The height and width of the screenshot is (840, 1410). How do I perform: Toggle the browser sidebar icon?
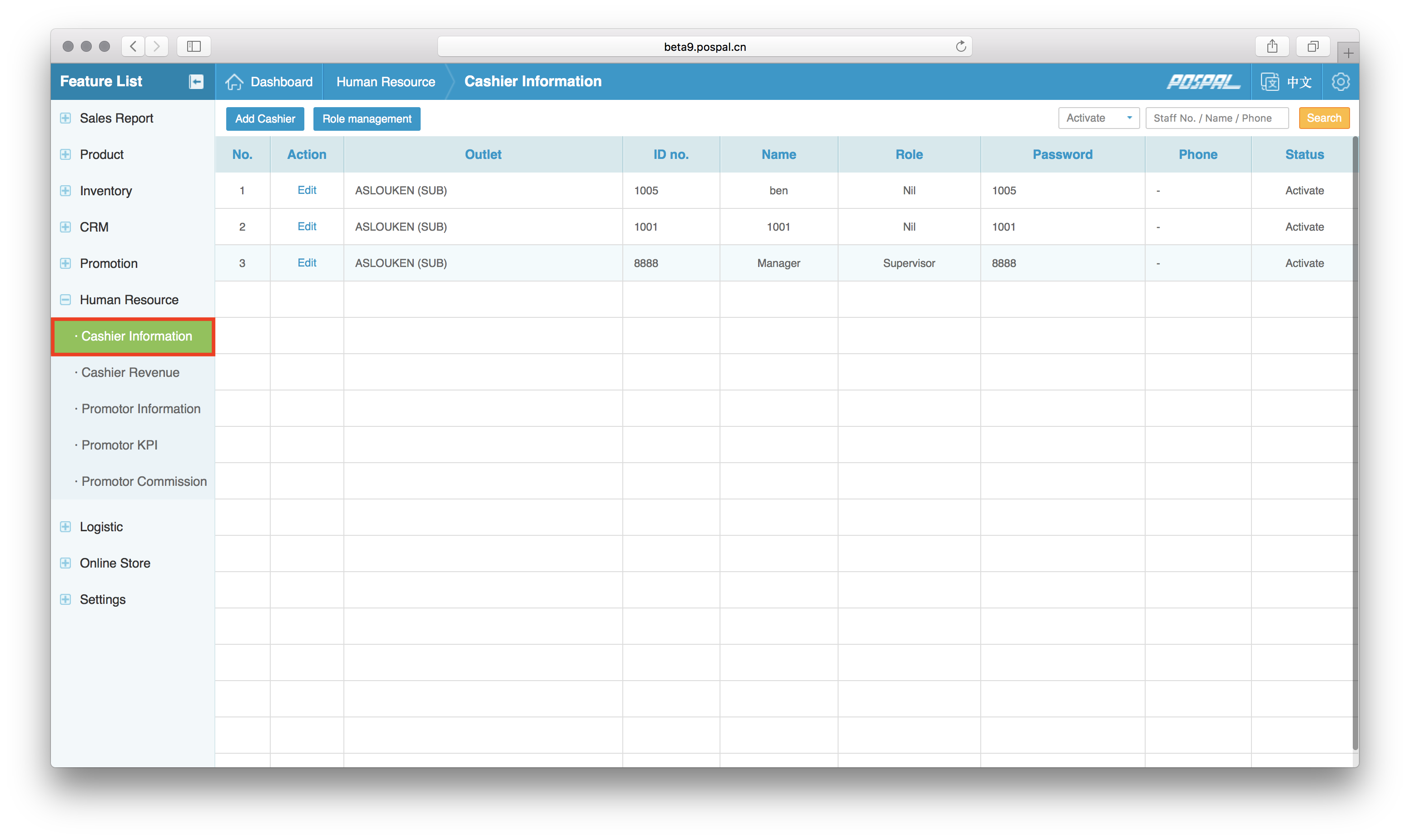pyautogui.click(x=194, y=46)
